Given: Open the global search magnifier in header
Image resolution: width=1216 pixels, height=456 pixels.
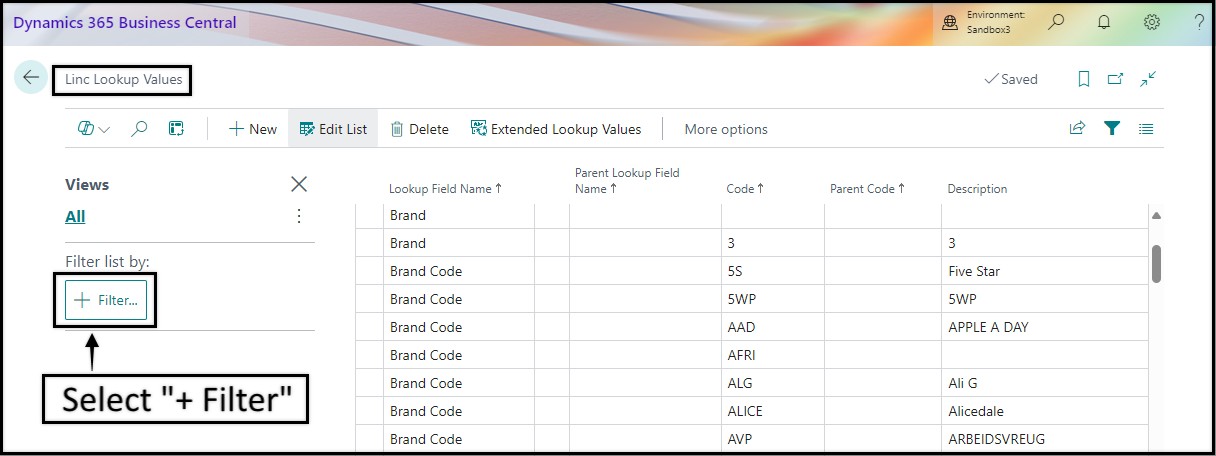Looking at the screenshot, I should point(1056,22).
